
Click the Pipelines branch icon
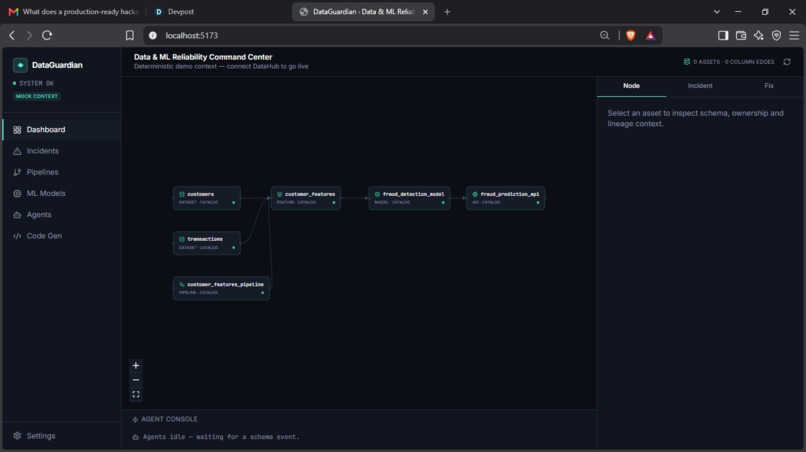coord(17,172)
